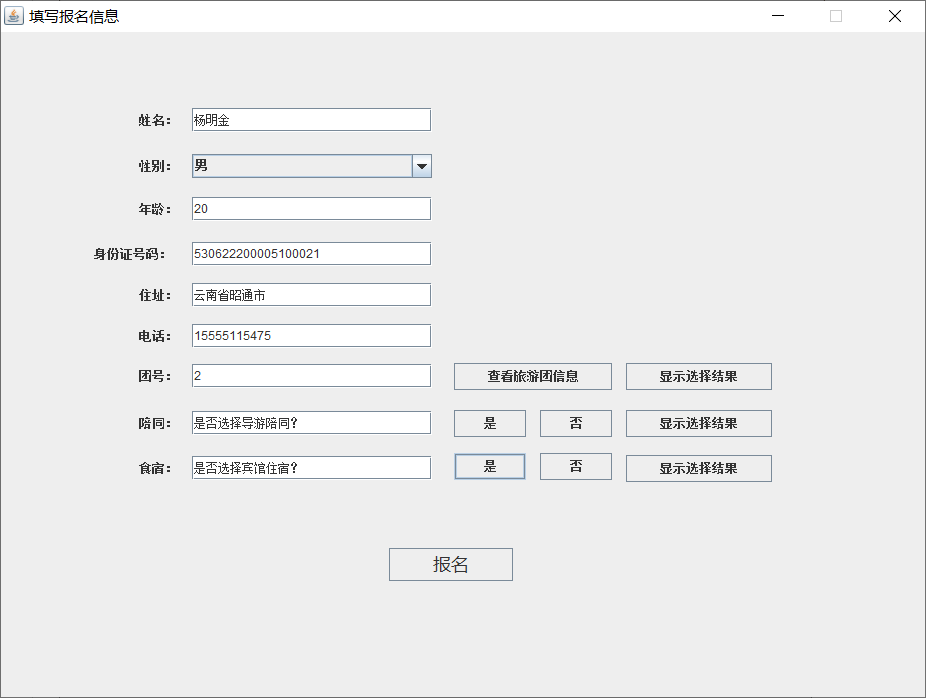This screenshot has width=926, height=698.
Task: Choose 否 for 食宿 hotel lodging
Action: tap(576, 467)
